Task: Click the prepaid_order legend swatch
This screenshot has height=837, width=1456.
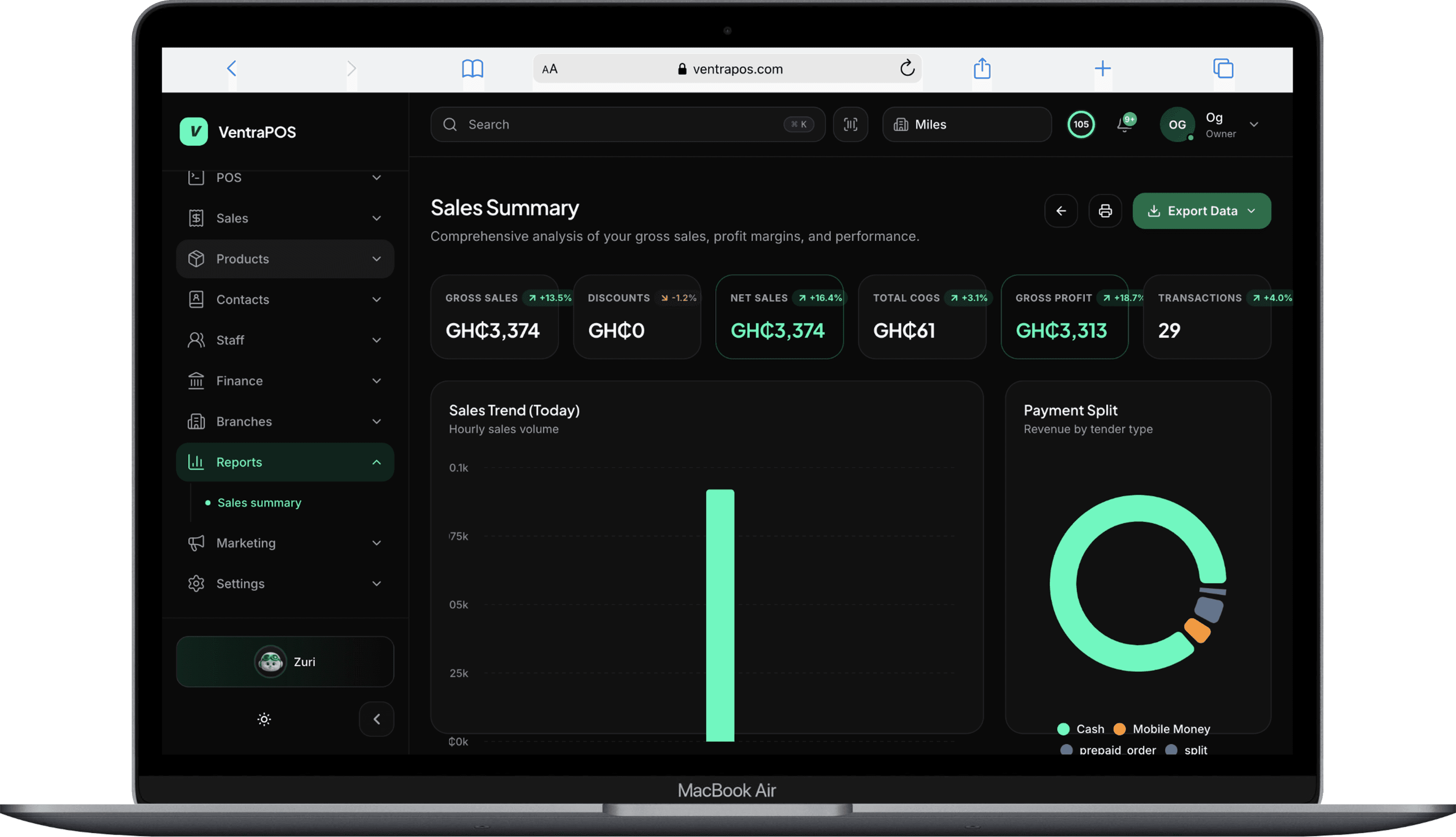Action: (x=1066, y=750)
